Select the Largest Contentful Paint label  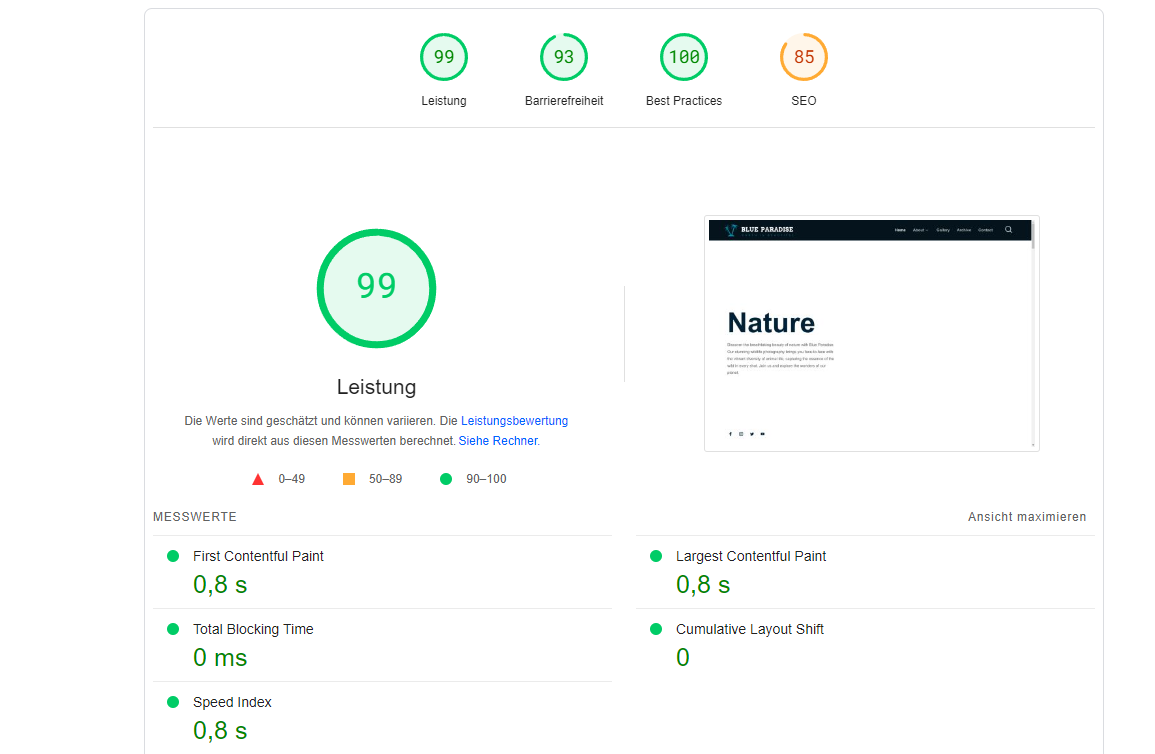(751, 557)
